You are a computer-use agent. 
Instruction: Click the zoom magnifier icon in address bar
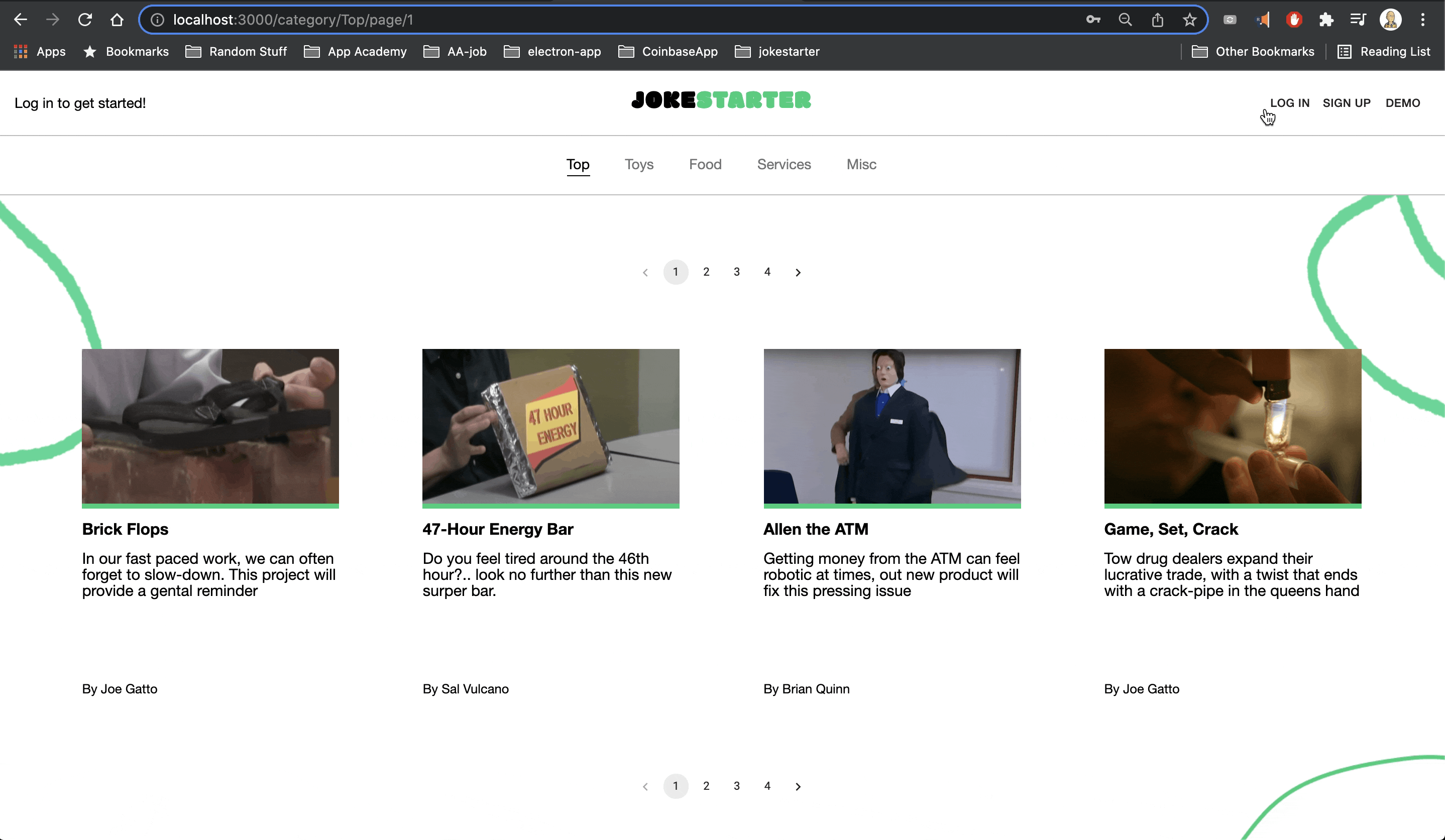[x=1125, y=20]
